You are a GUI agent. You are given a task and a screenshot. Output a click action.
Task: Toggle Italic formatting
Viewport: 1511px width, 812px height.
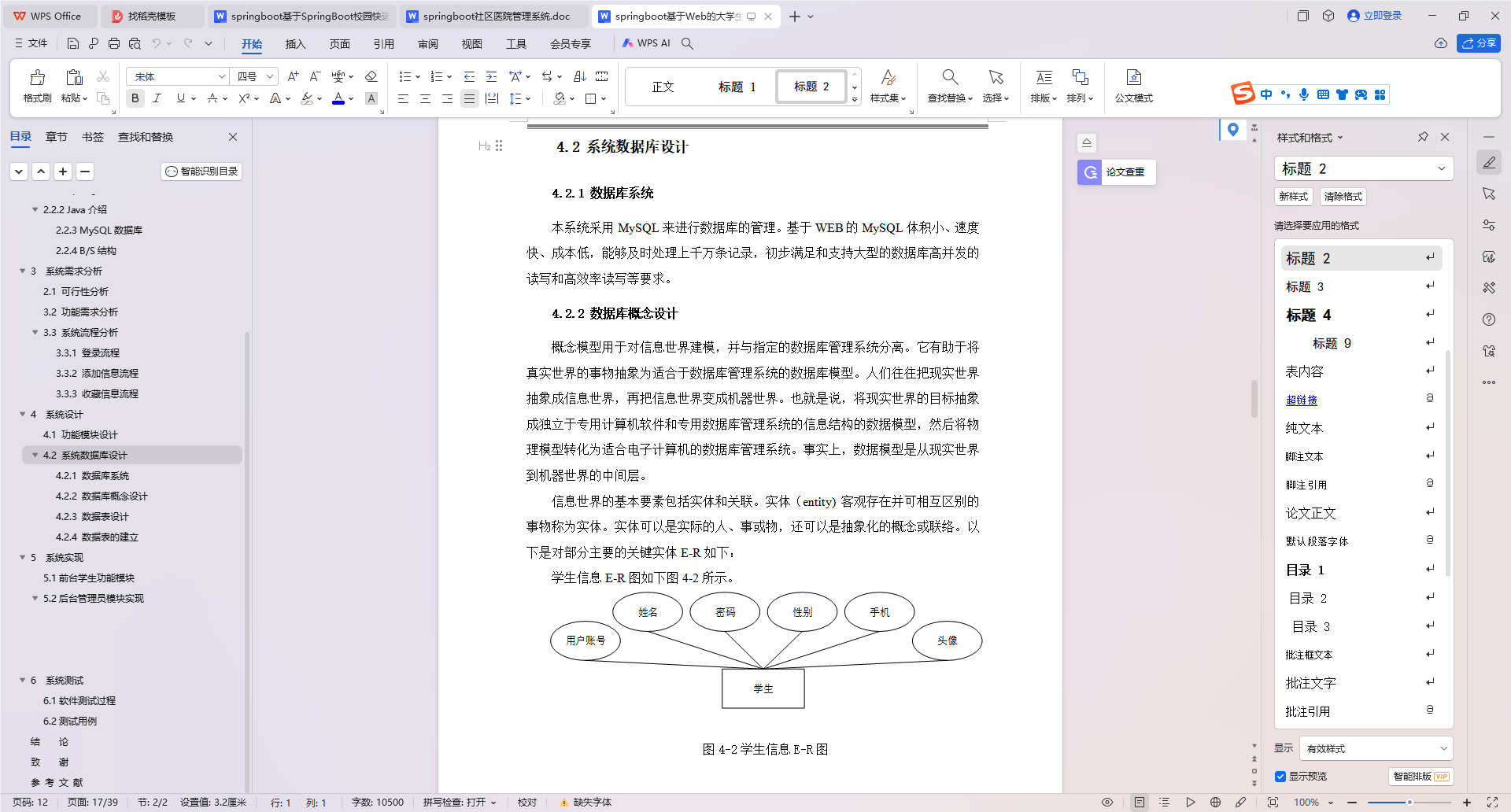(157, 98)
